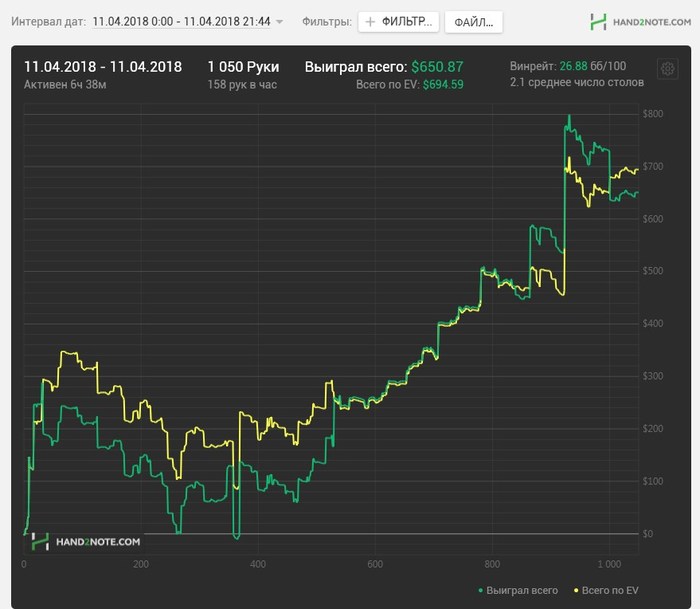Click the green legend dot for 'Выиграл всего'
700x609 pixels.
pos(482,590)
